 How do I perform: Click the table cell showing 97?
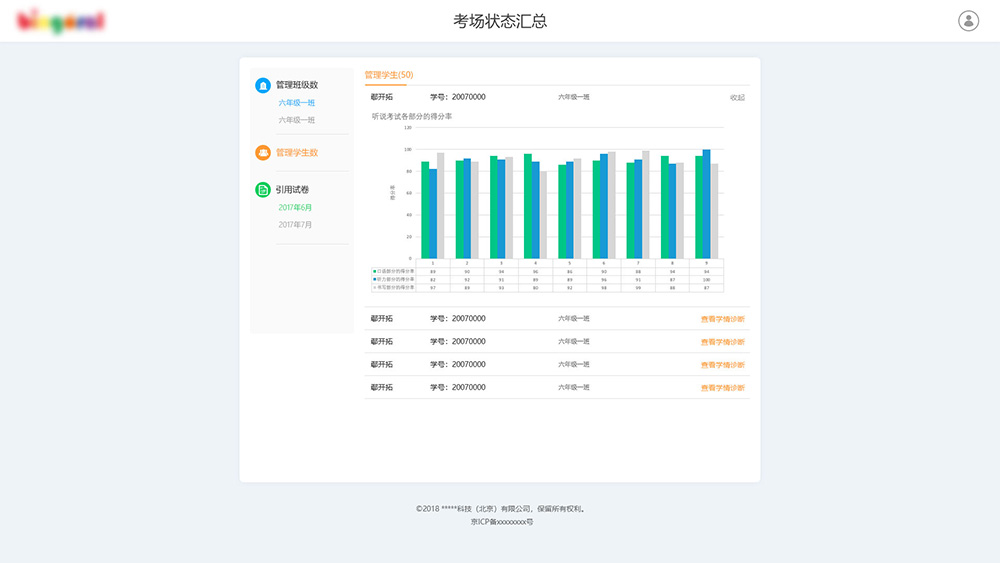point(433,288)
